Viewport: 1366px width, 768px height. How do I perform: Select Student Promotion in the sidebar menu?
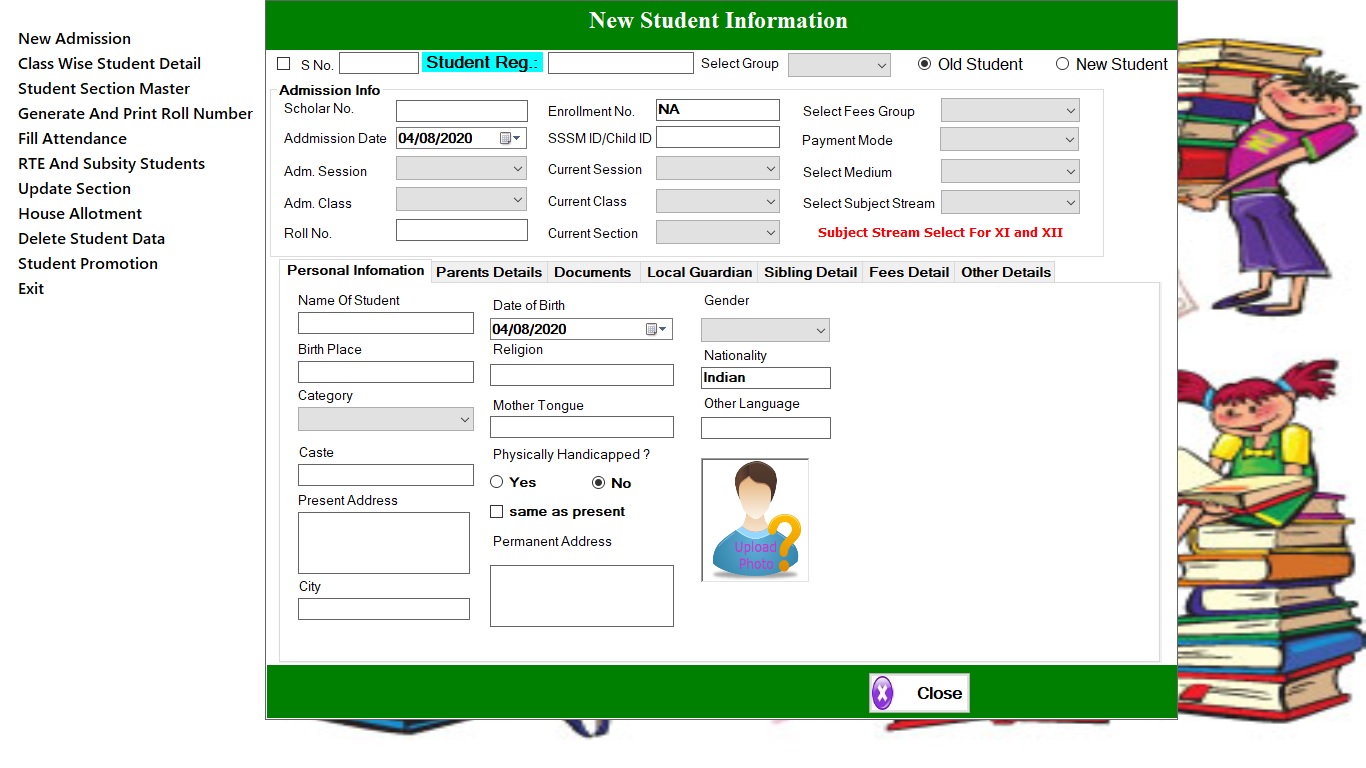pyautogui.click(x=88, y=263)
